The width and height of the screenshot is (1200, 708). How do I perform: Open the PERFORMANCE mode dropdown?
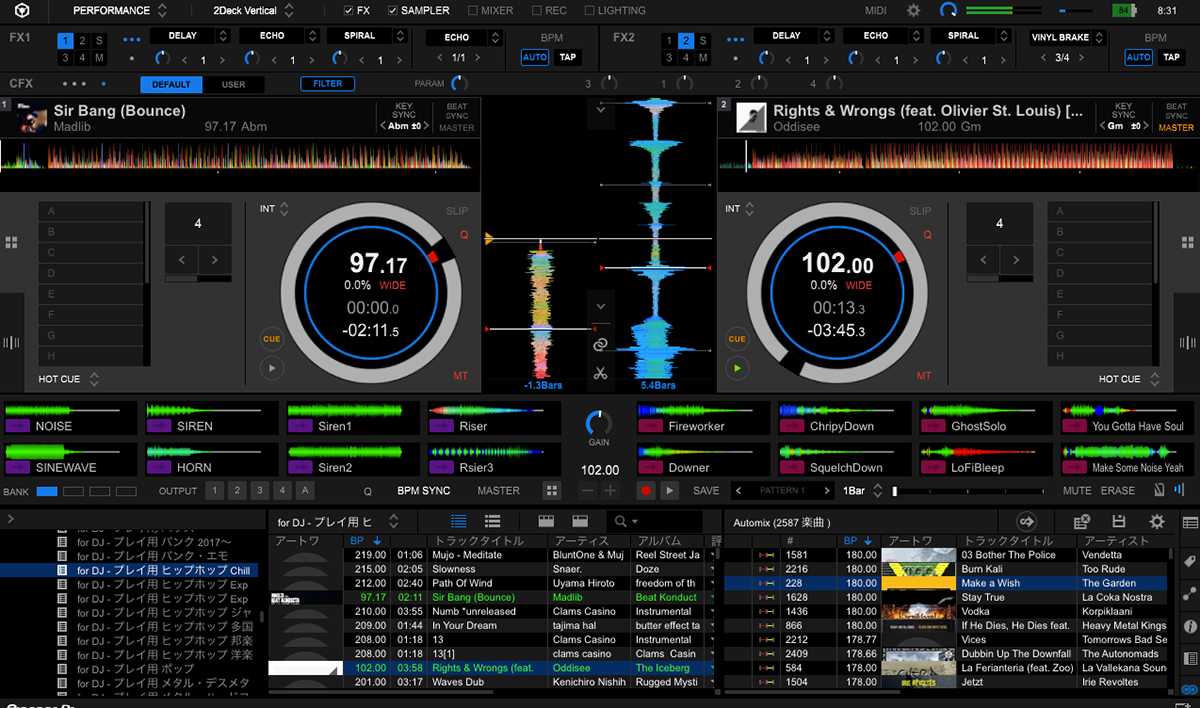coord(112,11)
